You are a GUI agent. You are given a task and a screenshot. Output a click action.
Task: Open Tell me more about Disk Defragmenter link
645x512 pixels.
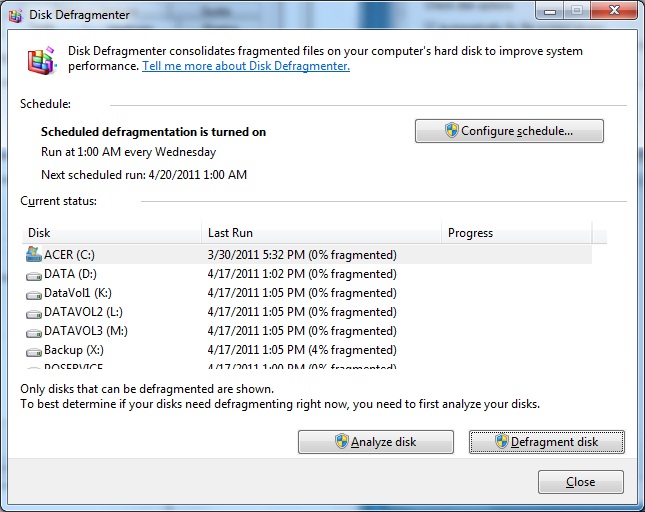pyautogui.click(x=246, y=66)
